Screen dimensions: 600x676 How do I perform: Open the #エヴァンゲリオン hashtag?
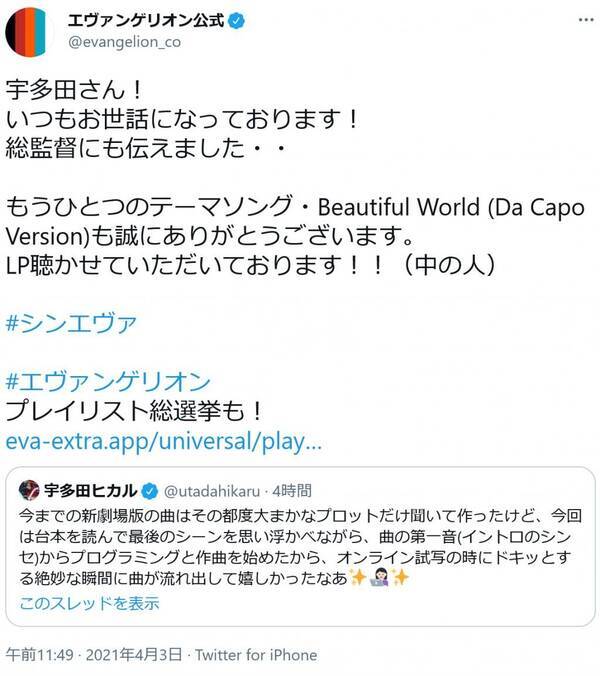108,381
